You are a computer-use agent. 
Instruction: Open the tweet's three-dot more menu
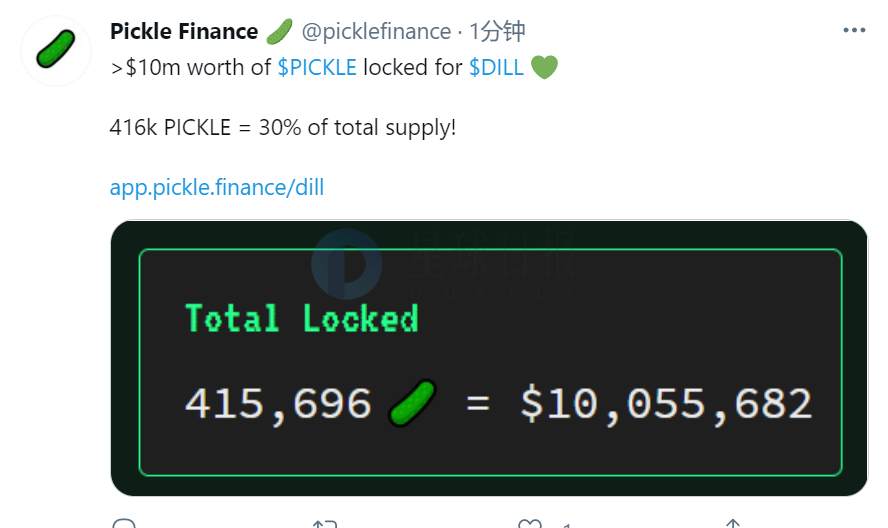854,30
